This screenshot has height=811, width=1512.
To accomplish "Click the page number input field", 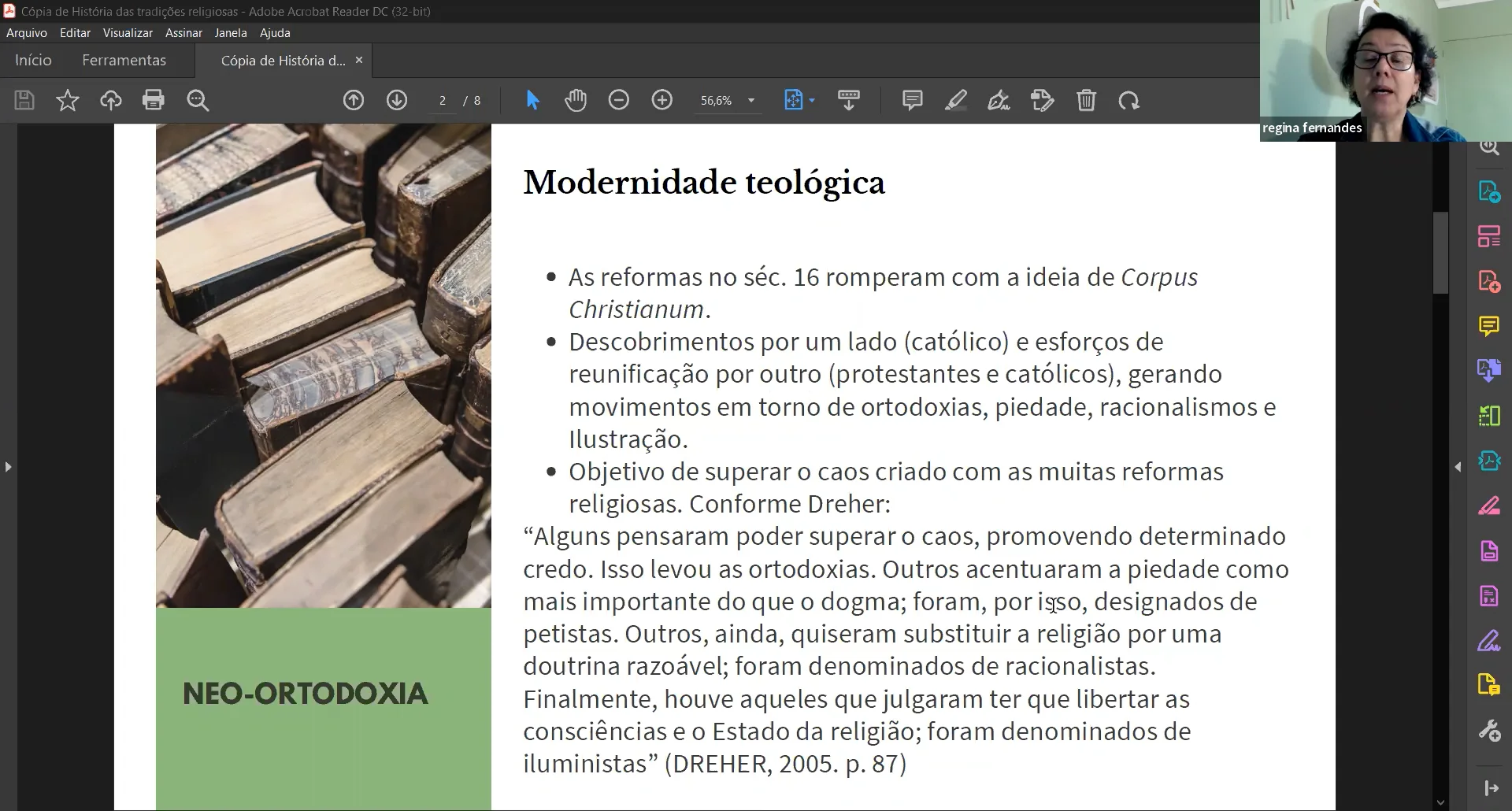I will (442, 100).
